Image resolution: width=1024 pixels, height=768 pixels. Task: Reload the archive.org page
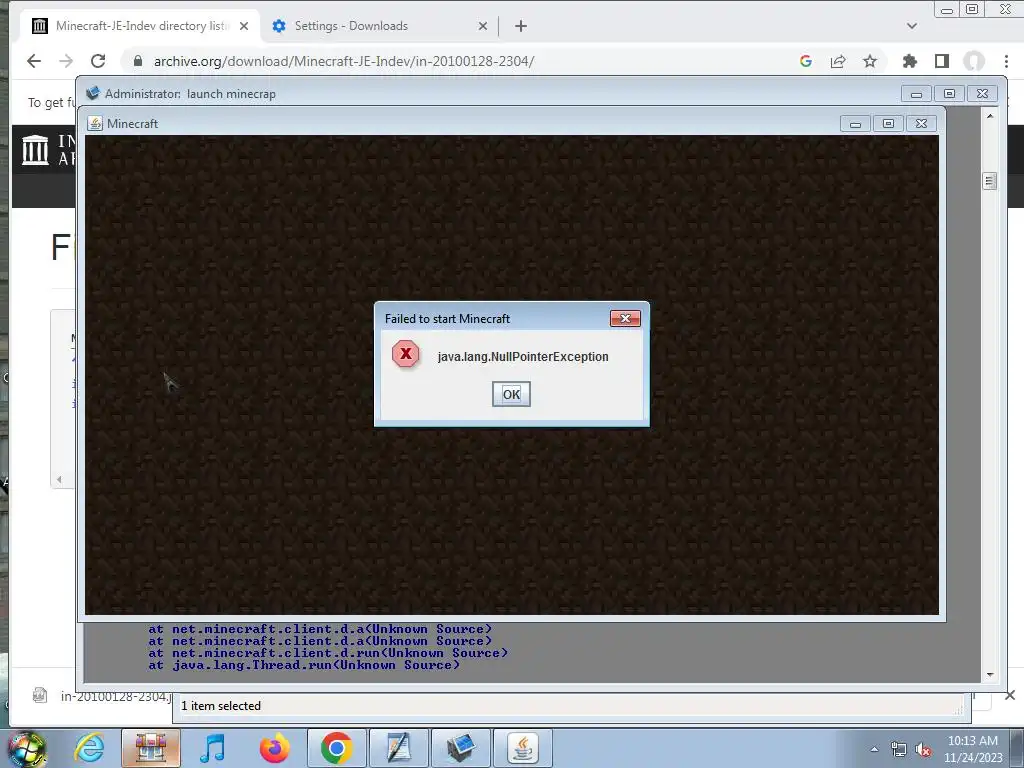pos(98,61)
